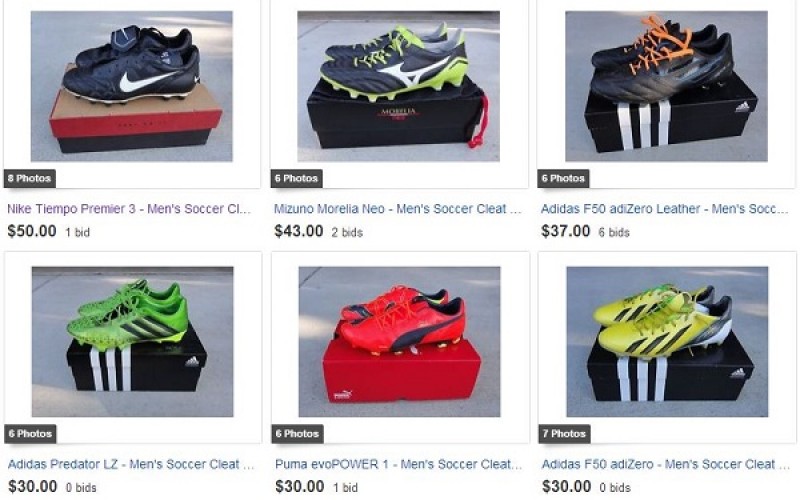Open the Nike Tiempo Premier 3 listing title
The width and height of the screenshot is (800, 500).
[129, 209]
